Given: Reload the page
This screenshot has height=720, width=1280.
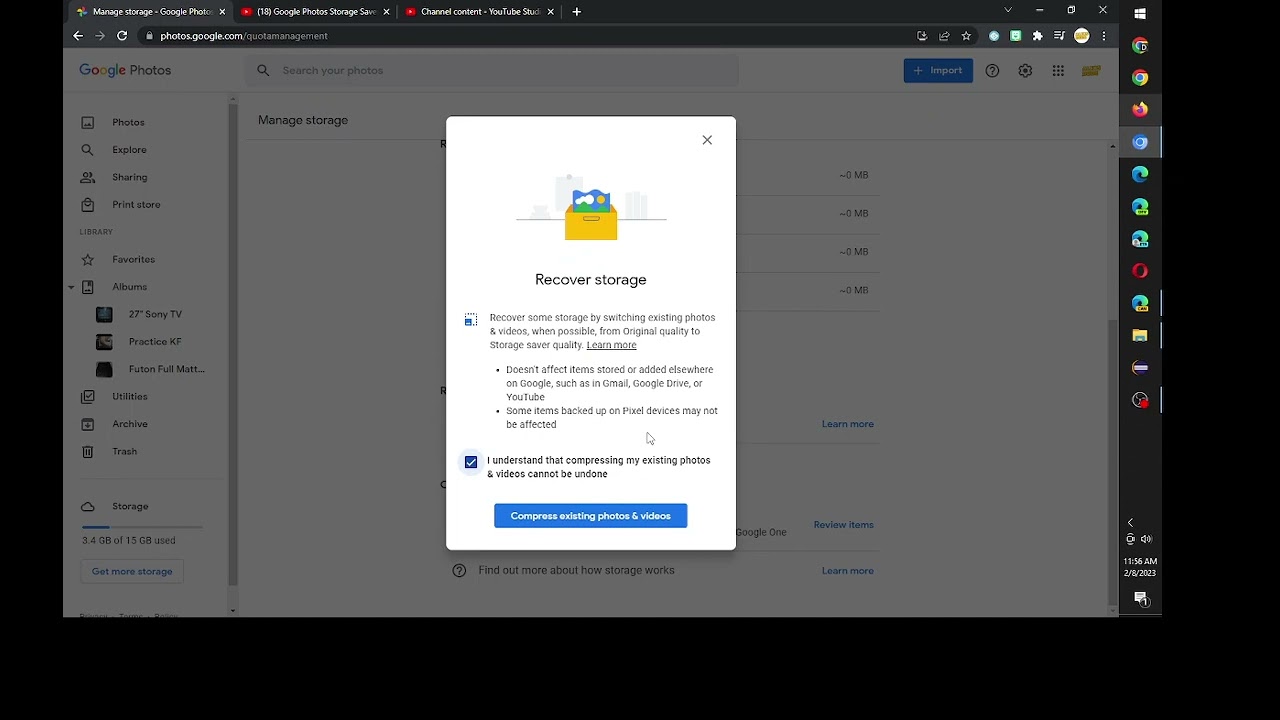Looking at the screenshot, I should pos(122,36).
